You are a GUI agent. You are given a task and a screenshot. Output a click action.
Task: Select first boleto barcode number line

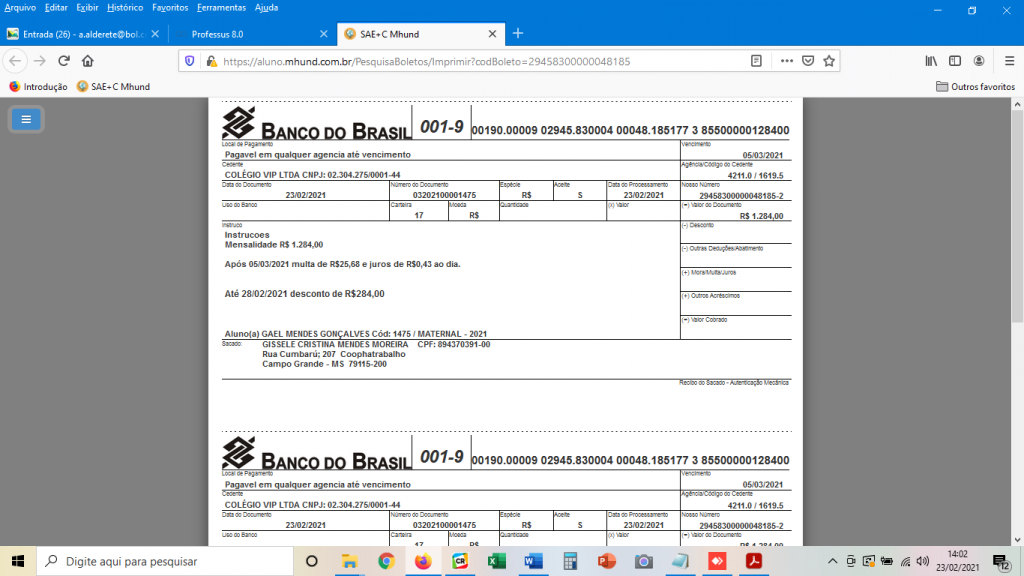pos(630,130)
